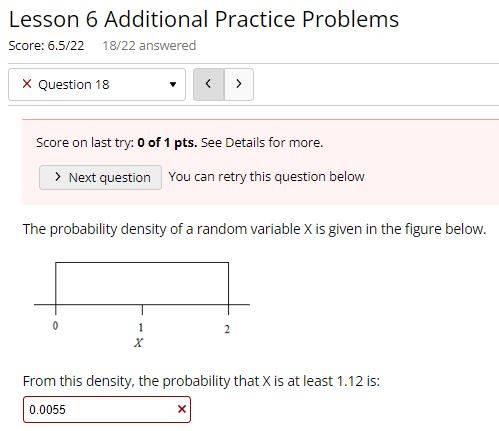Click the red X mark inside answer box
The image size is (499, 431).
click(182, 409)
